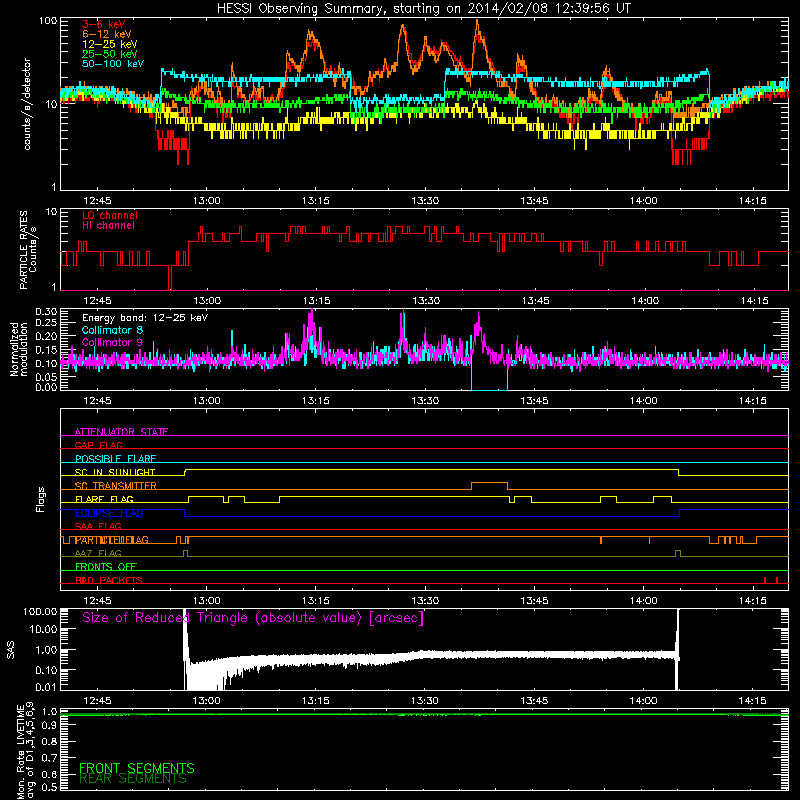Click the 0.30 tick on modulation plot
The image size is (800, 800).
coord(45,312)
